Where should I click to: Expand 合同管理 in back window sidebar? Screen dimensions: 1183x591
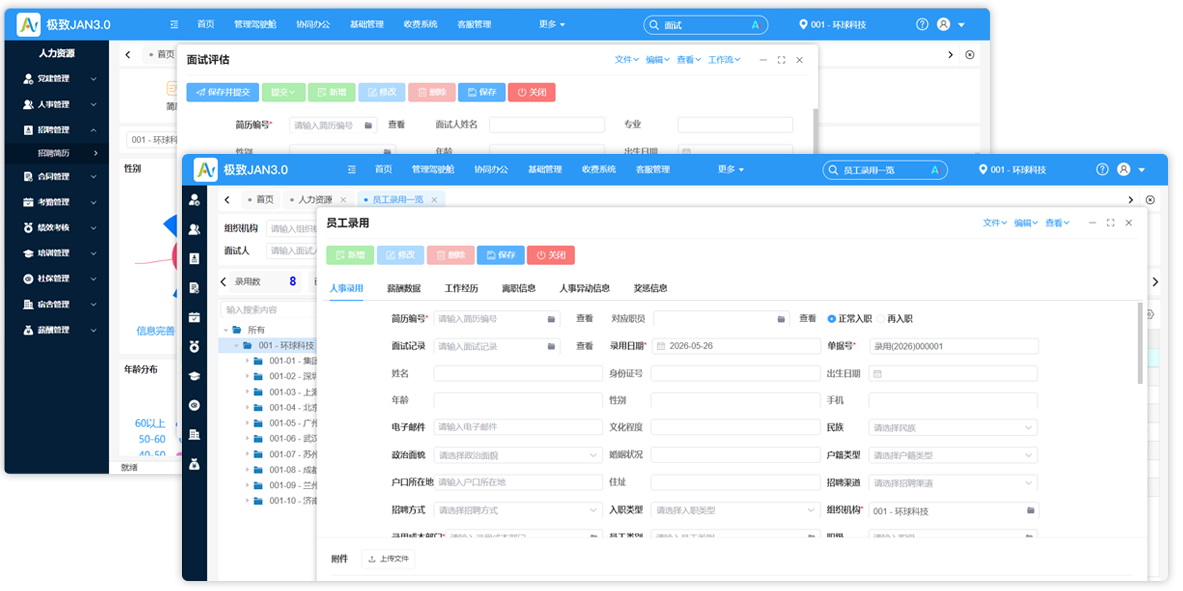pos(94,177)
